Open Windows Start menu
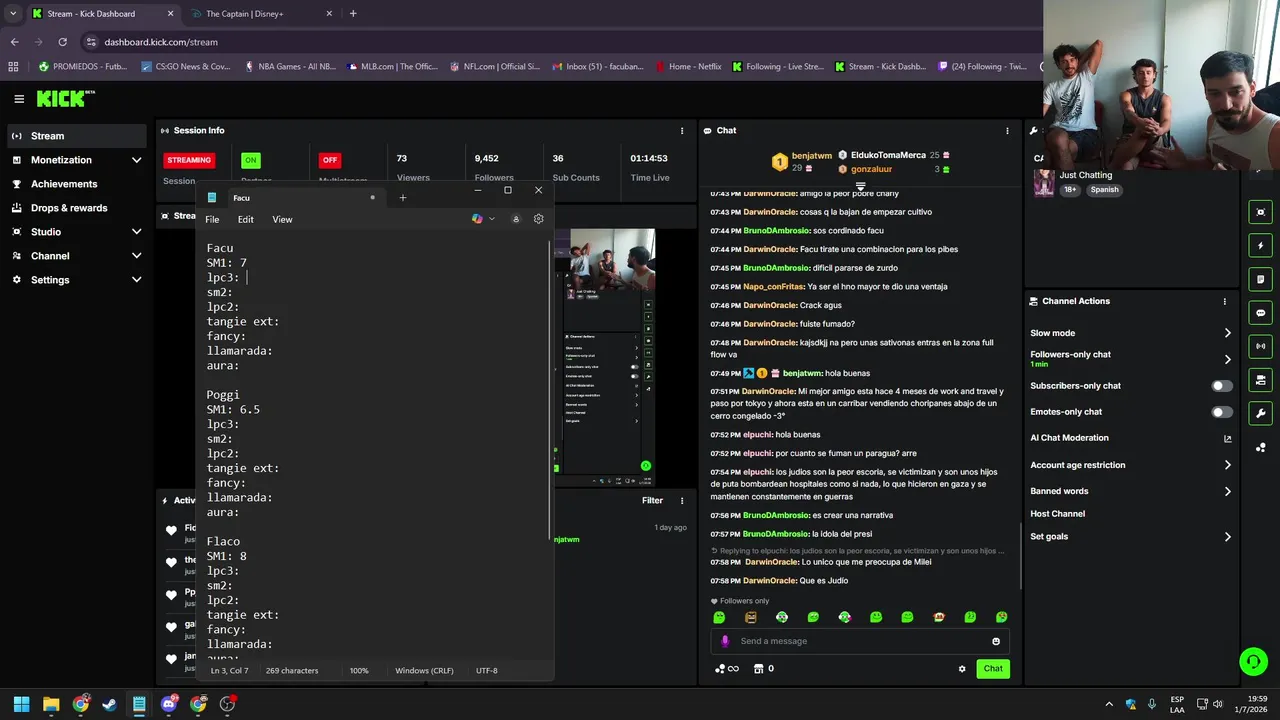The width and height of the screenshot is (1280, 720). point(22,704)
